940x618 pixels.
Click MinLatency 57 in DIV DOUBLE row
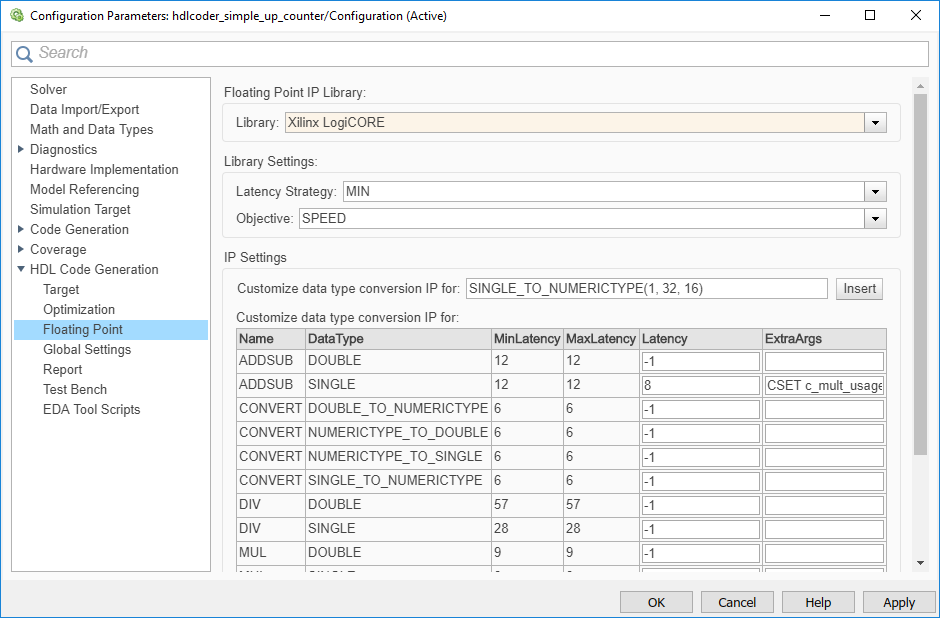[527, 505]
